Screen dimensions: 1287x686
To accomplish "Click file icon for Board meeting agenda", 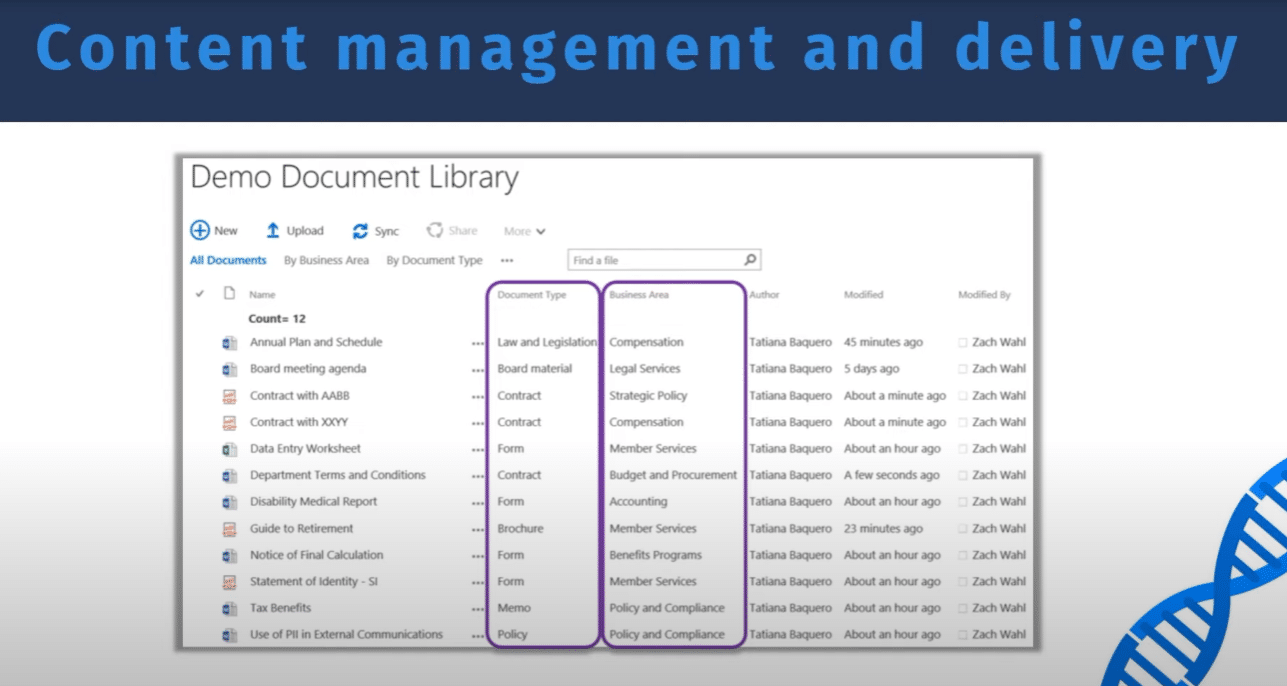I will pos(229,369).
